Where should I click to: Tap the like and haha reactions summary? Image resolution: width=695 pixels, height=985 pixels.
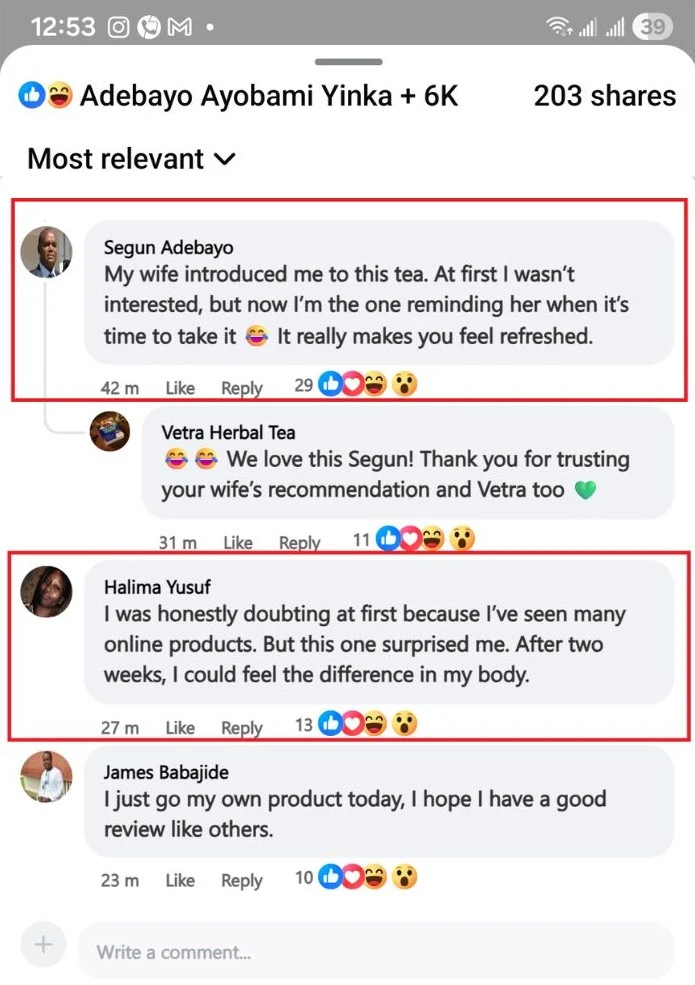pyautogui.click(x=46, y=96)
